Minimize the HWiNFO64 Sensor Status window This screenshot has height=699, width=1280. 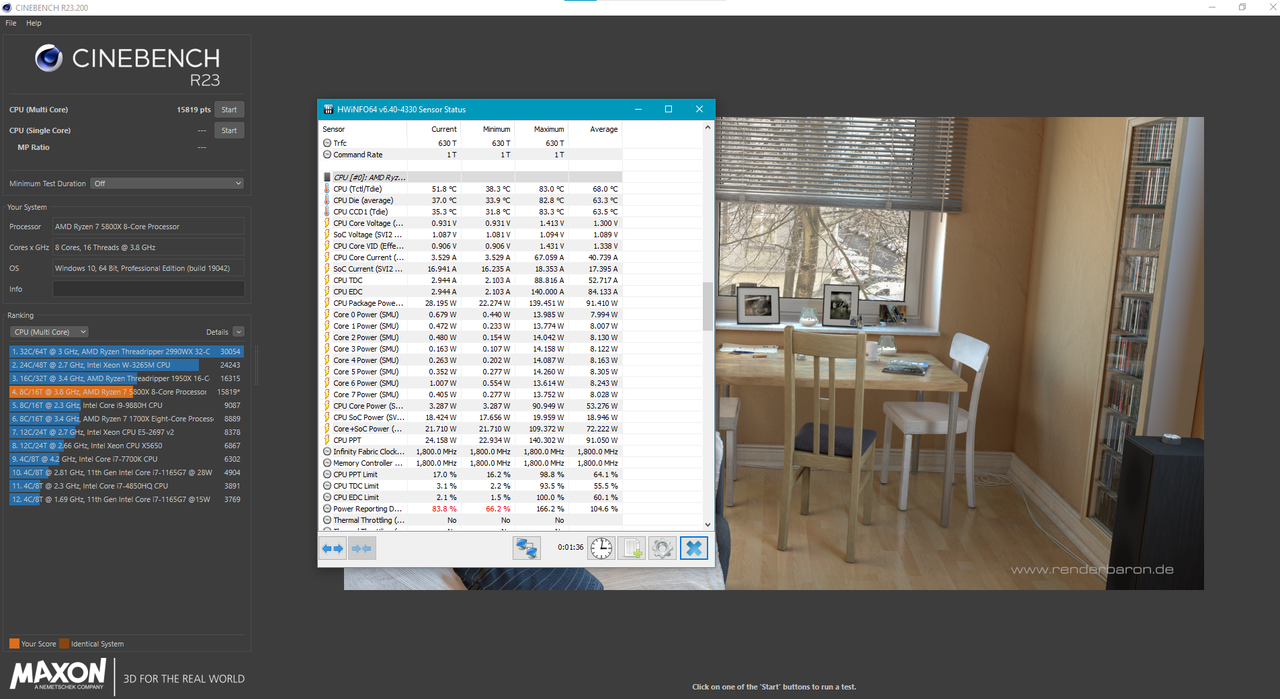pyautogui.click(x=639, y=109)
